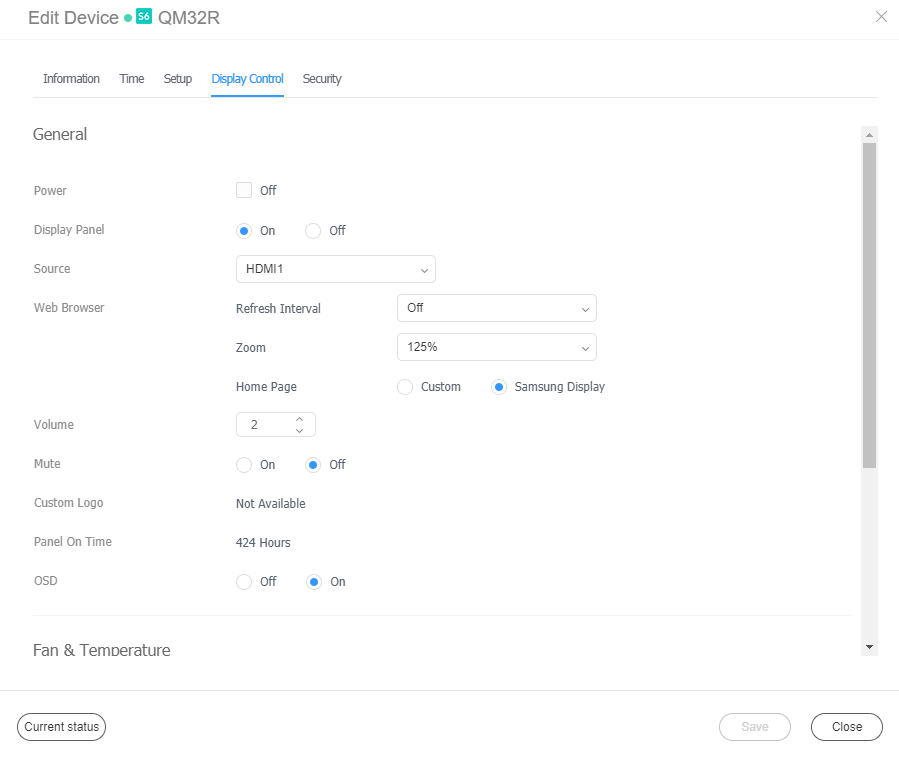Switch to the Information tab
Image resolution: width=899 pixels, height=767 pixels.
(71, 79)
